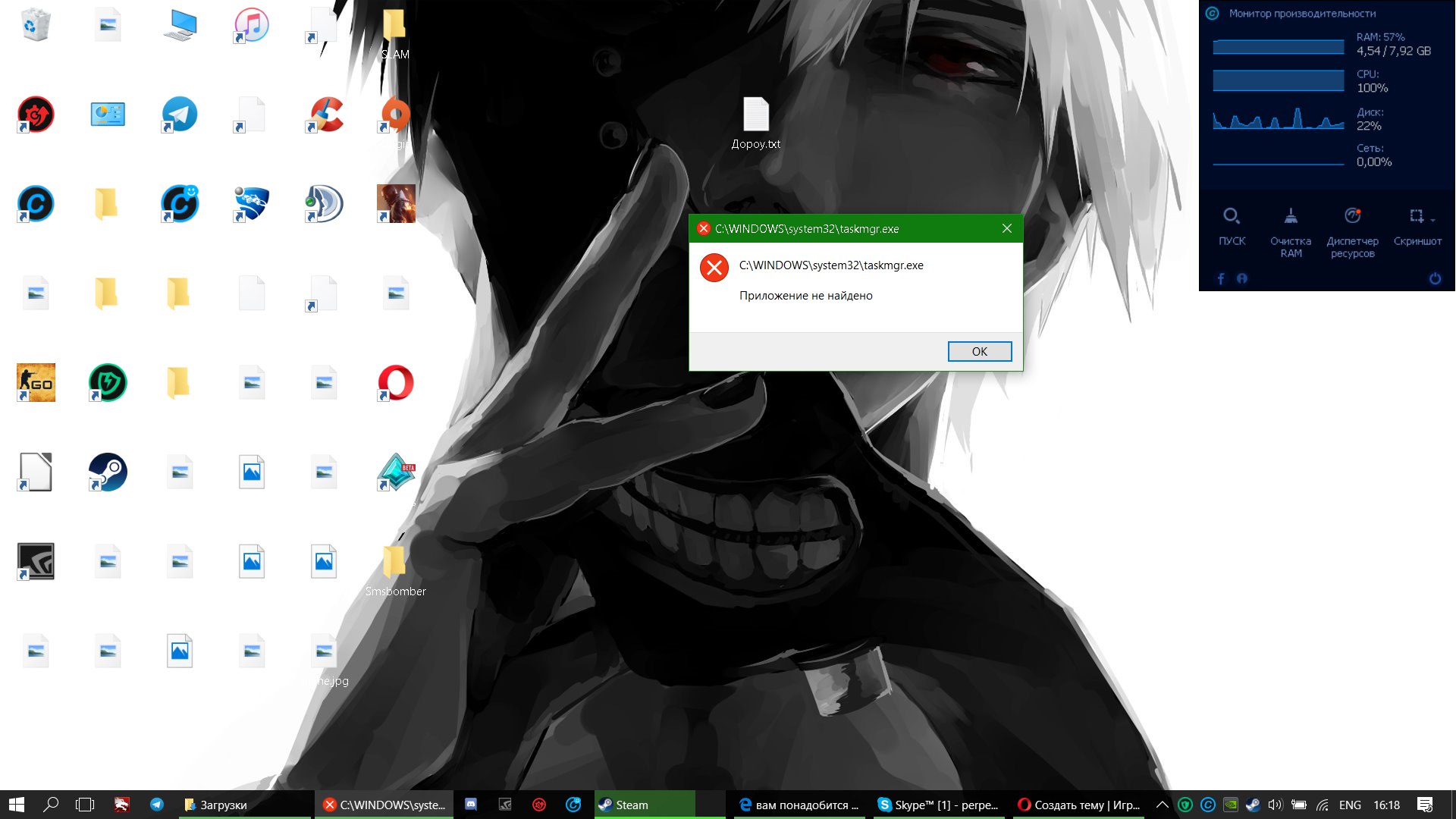
Task: Expand Скриншот dropdown arrow
Action: [1432, 220]
